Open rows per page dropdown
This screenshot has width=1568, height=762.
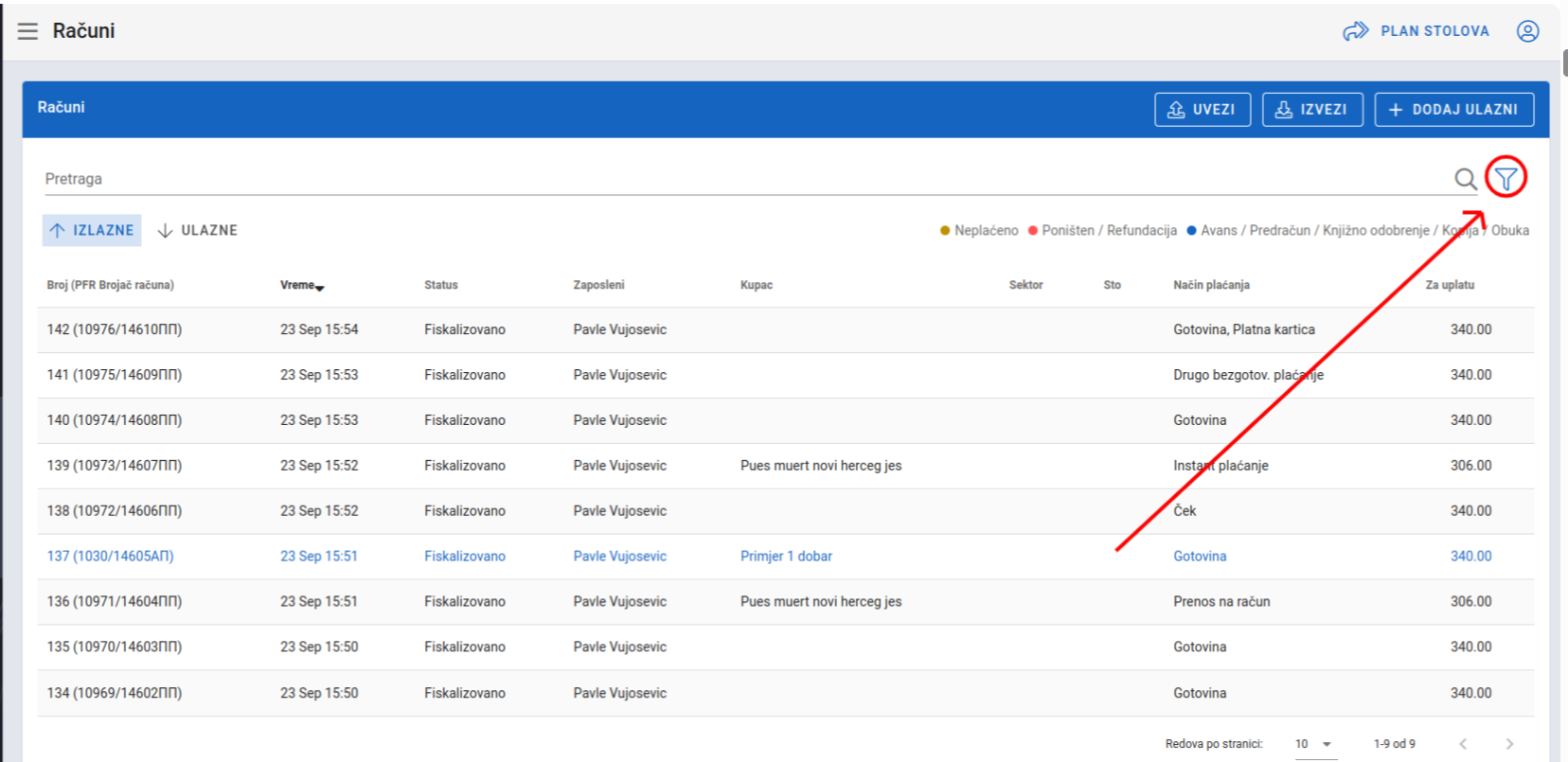pos(1314,744)
